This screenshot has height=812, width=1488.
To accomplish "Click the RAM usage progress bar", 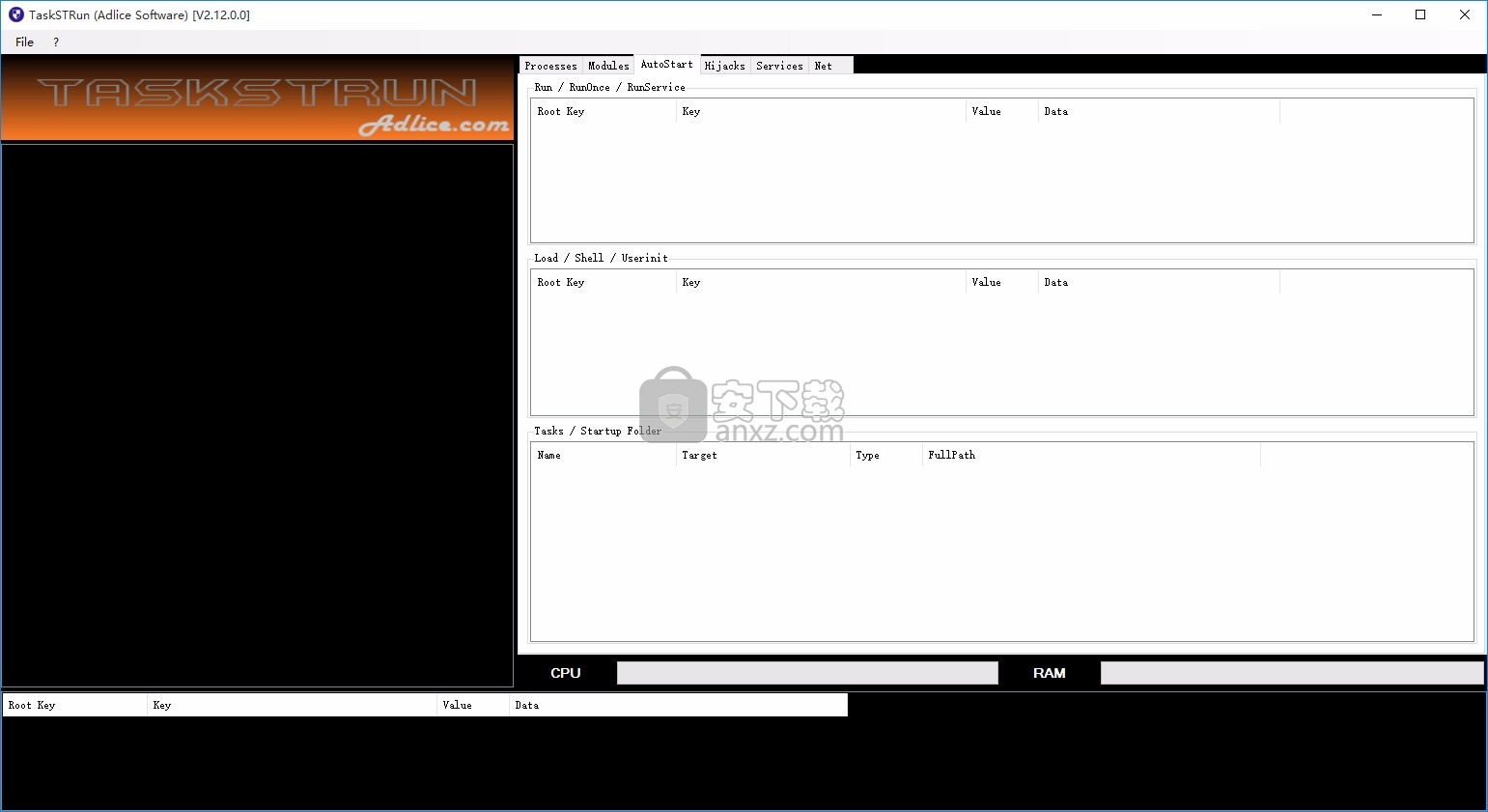I will click(x=1292, y=673).
